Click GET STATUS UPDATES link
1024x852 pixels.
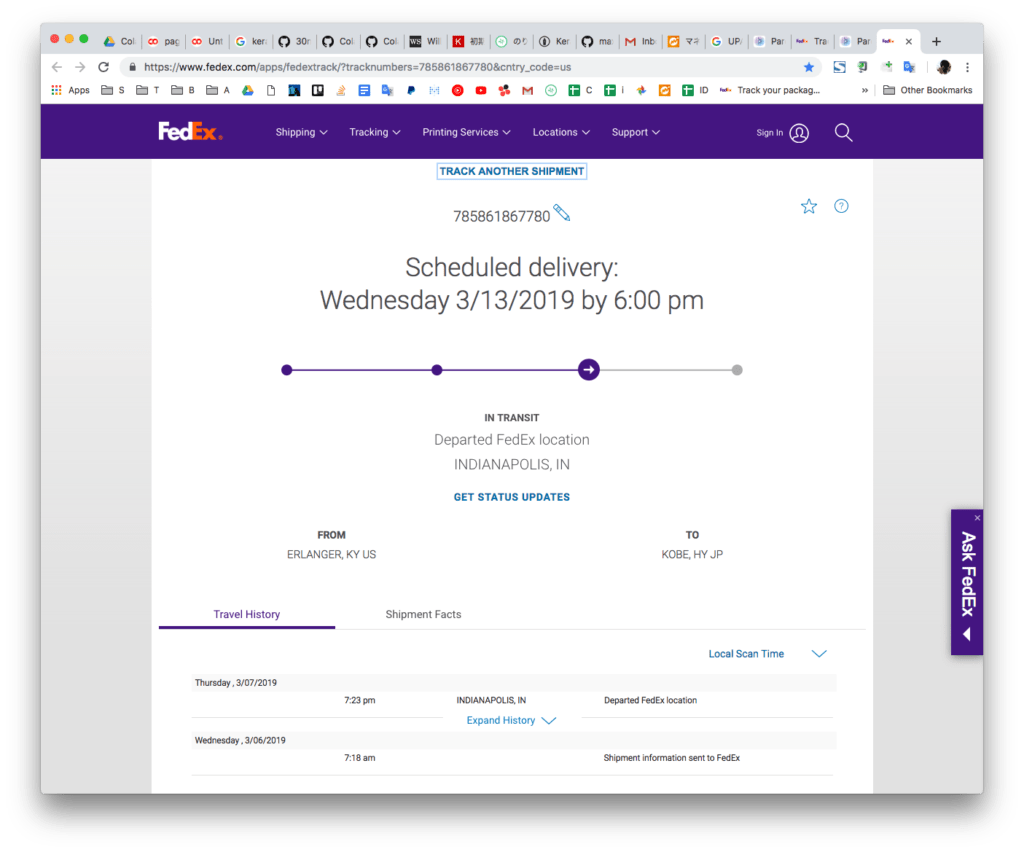(x=511, y=497)
